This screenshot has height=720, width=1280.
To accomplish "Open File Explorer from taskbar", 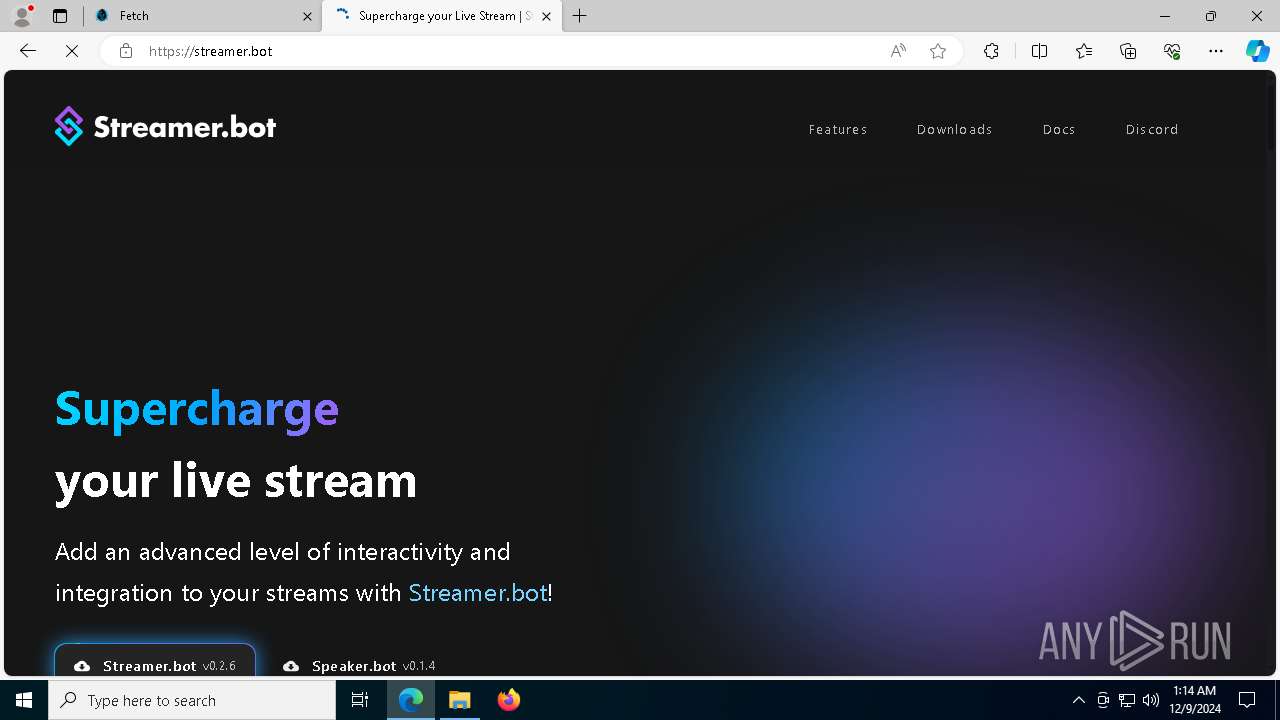I will [x=460, y=700].
